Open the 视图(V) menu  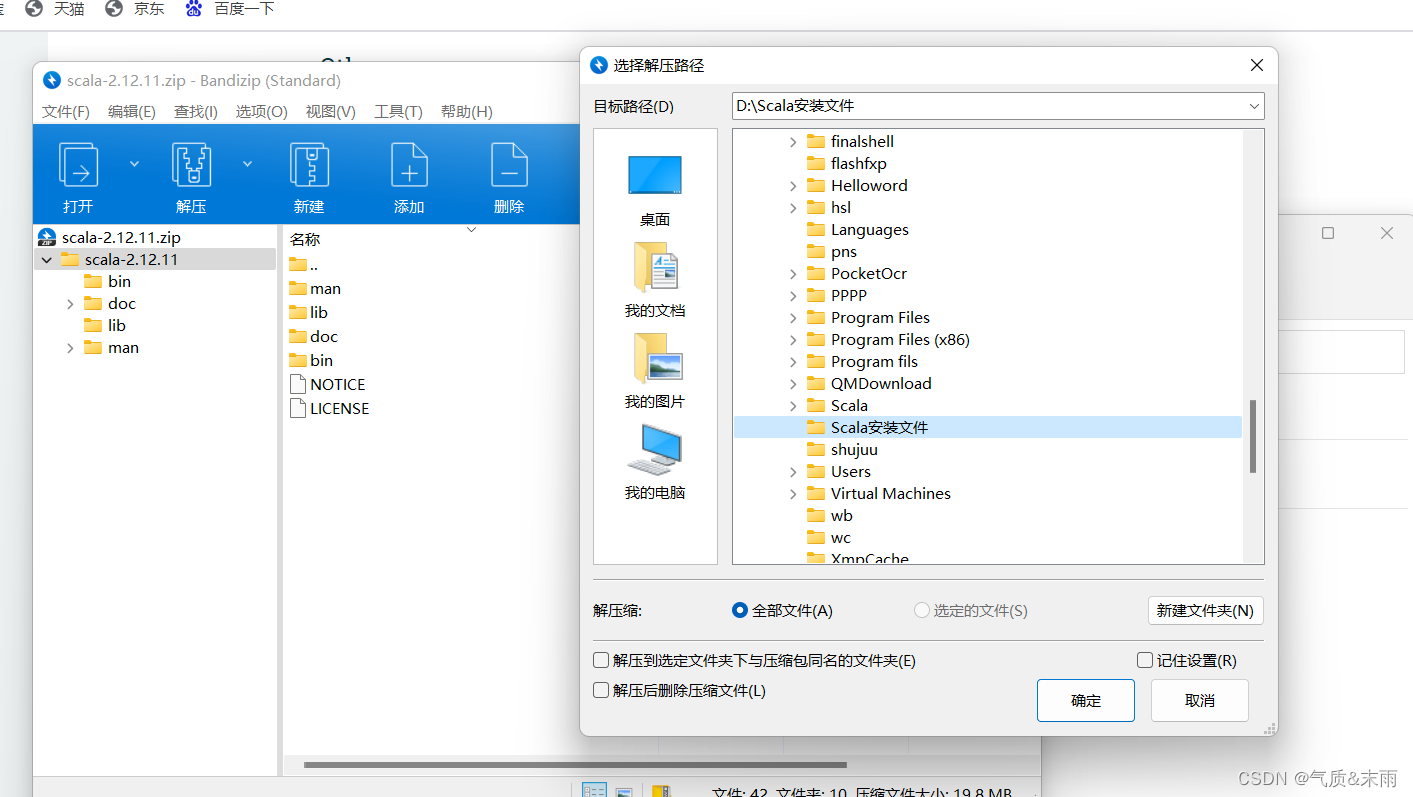click(x=331, y=111)
